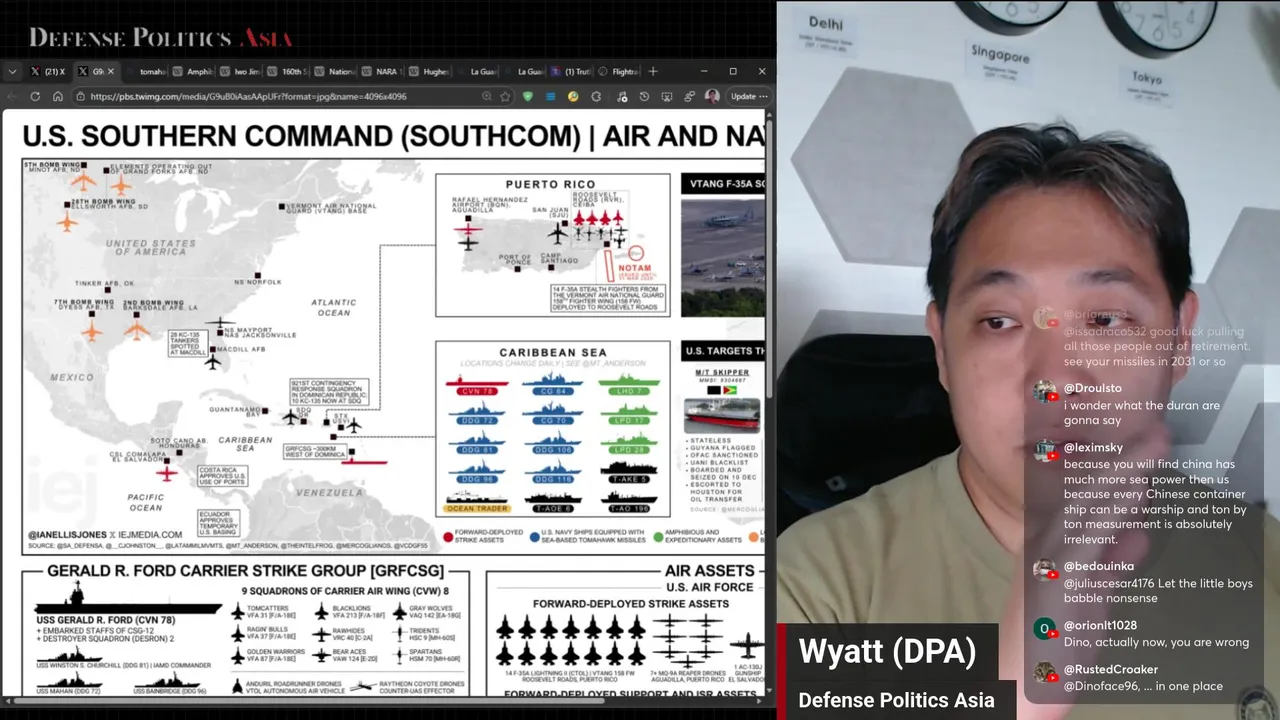
Task: Close the active G9 X tab
Action: click(111, 72)
